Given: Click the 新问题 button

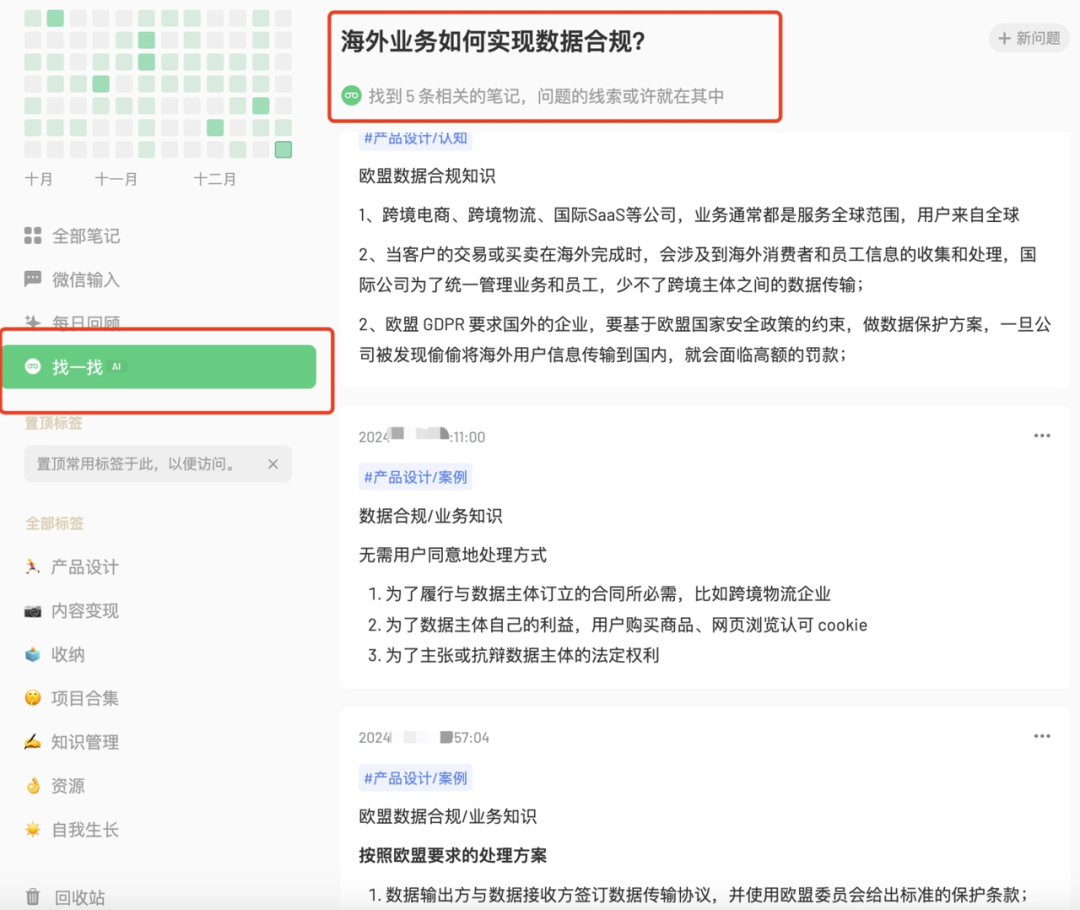Looking at the screenshot, I should [1029, 38].
